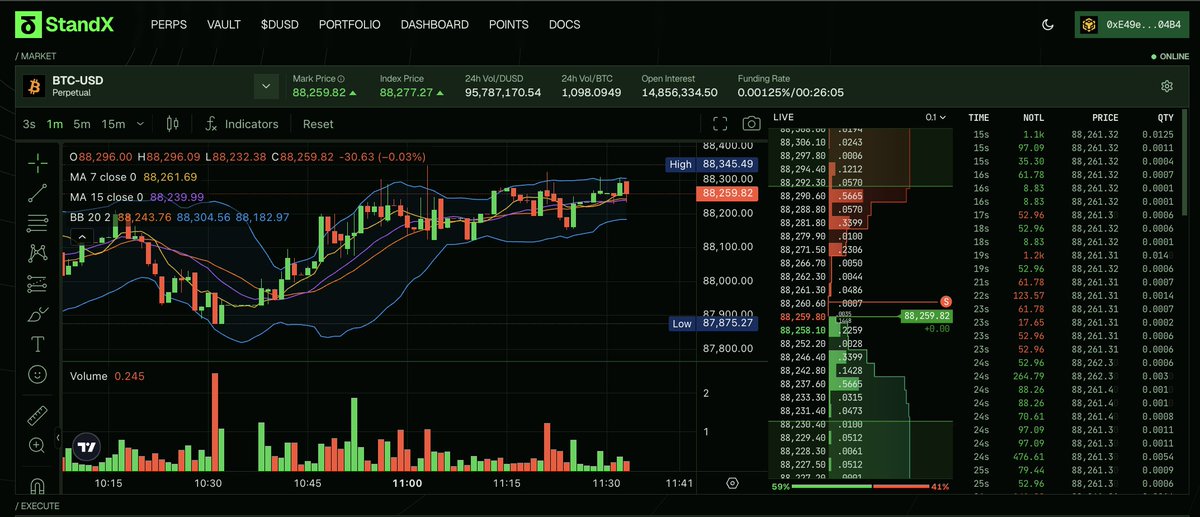The height and width of the screenshot is (517, 1200).
Task: Click the Bitcoin BTC-USD pair icon
Action: tap(32, 86)
